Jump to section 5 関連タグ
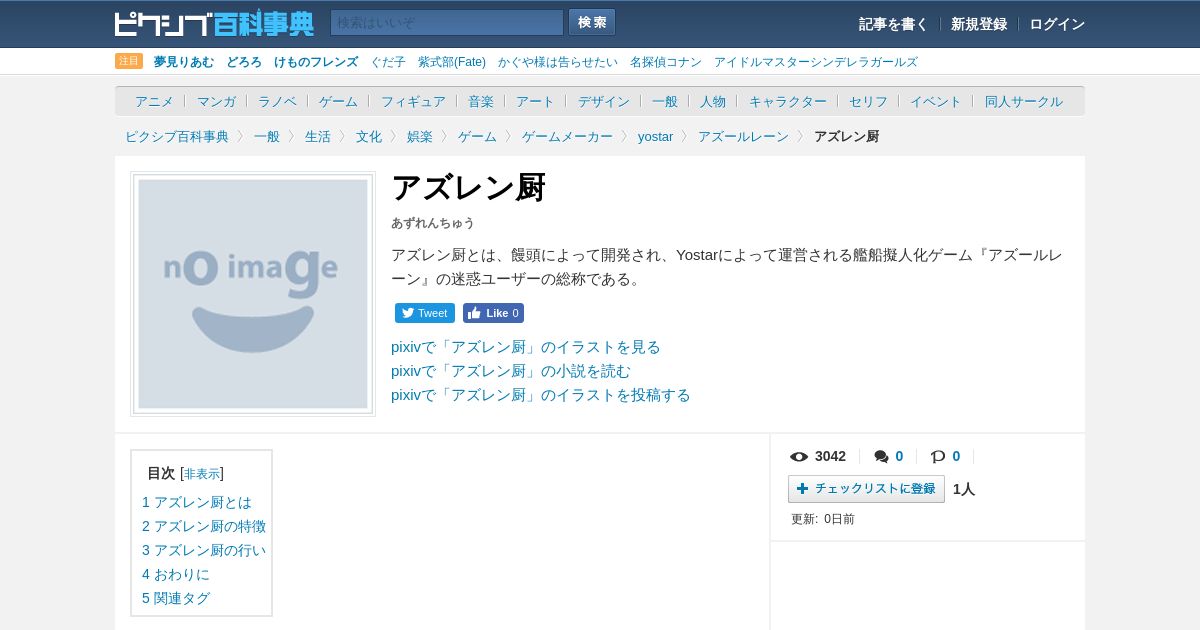Viewport: 1200px width, 630px height. point(176,598)
